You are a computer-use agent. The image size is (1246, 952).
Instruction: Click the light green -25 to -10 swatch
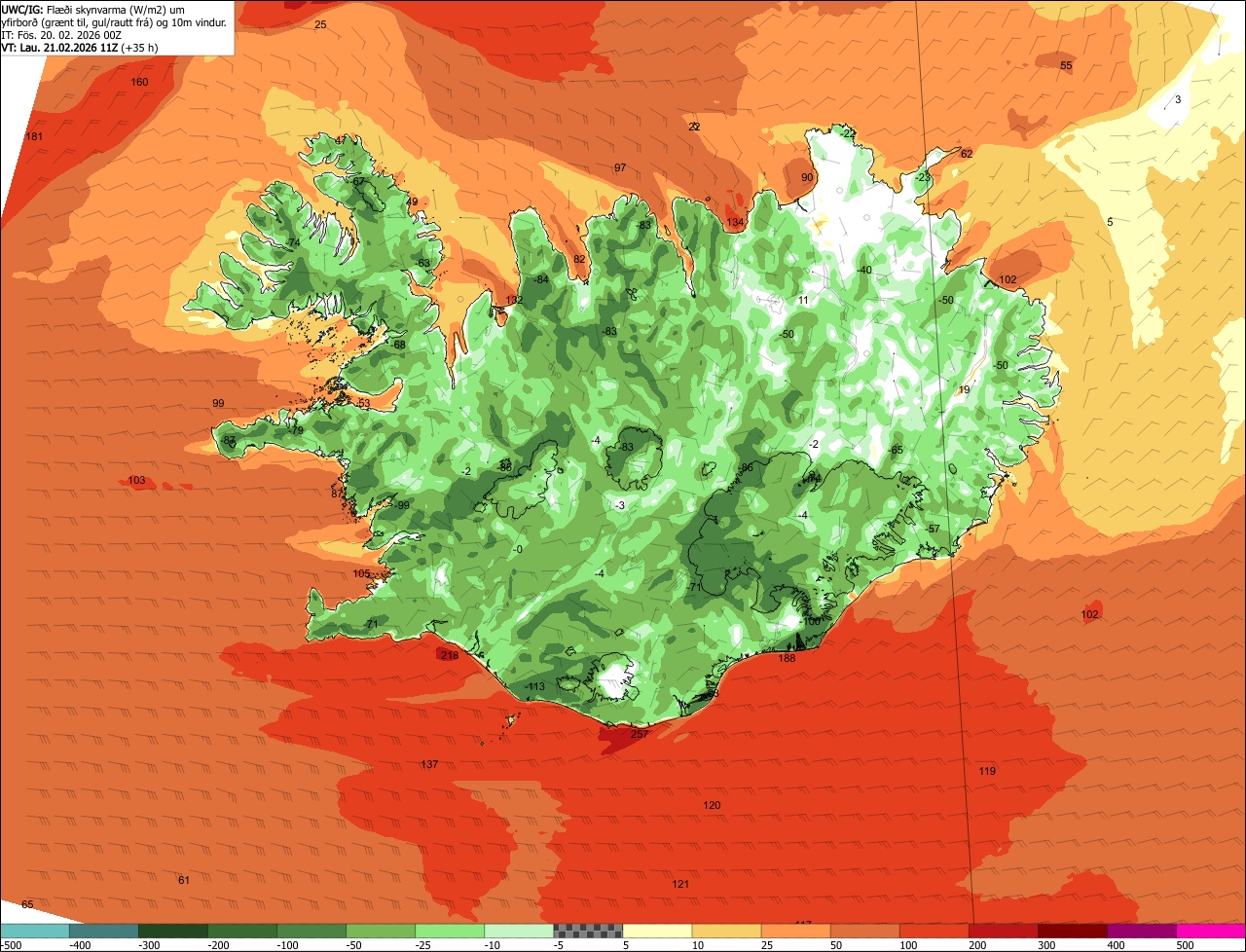tap(450, 931)
